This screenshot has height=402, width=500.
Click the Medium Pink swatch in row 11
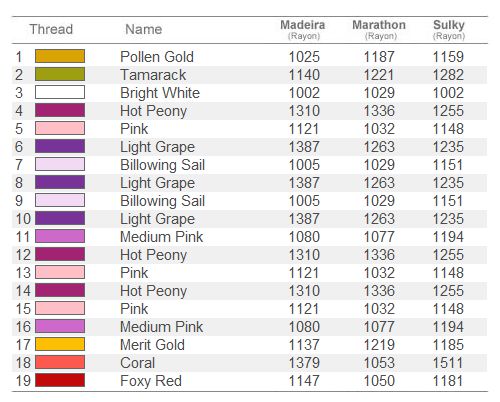click(x=60, y=236)
